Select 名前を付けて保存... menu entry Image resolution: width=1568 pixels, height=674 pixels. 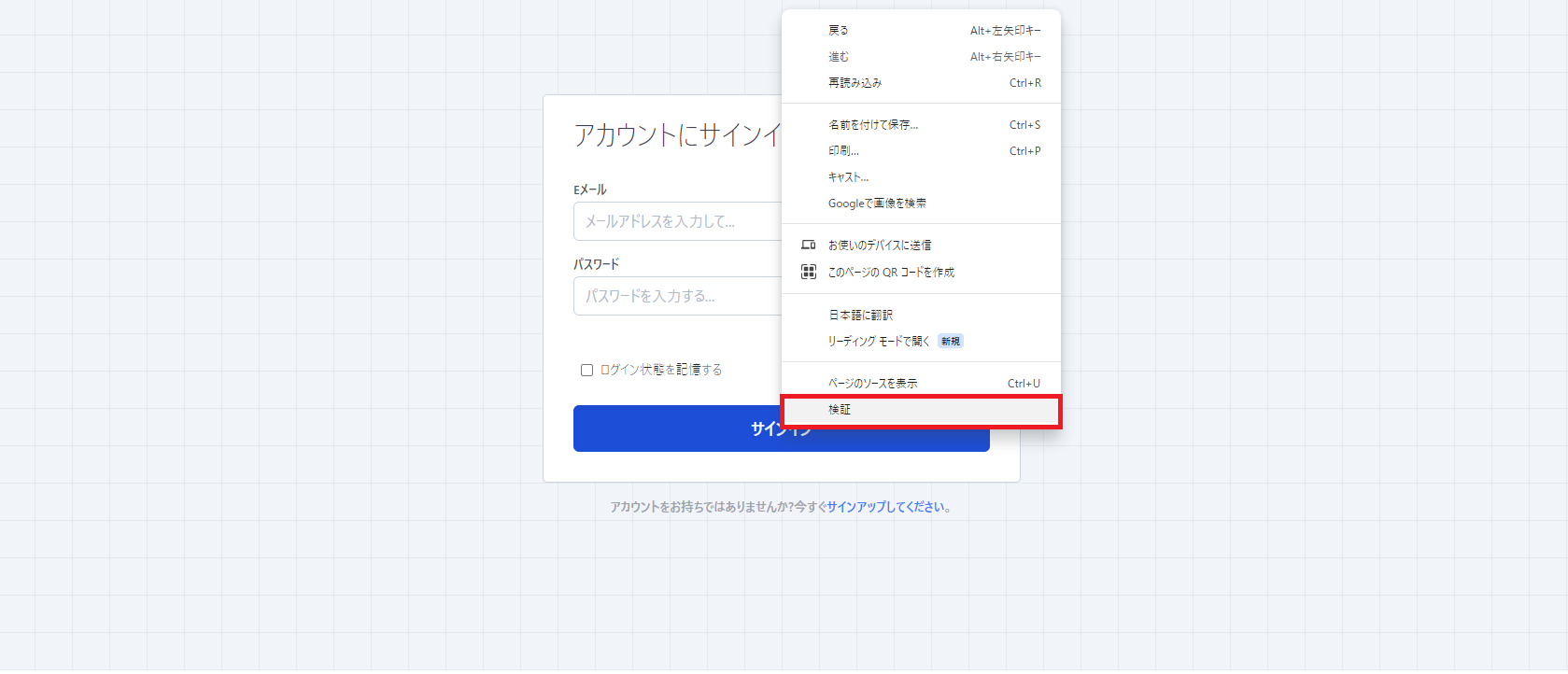coord(921,125)
